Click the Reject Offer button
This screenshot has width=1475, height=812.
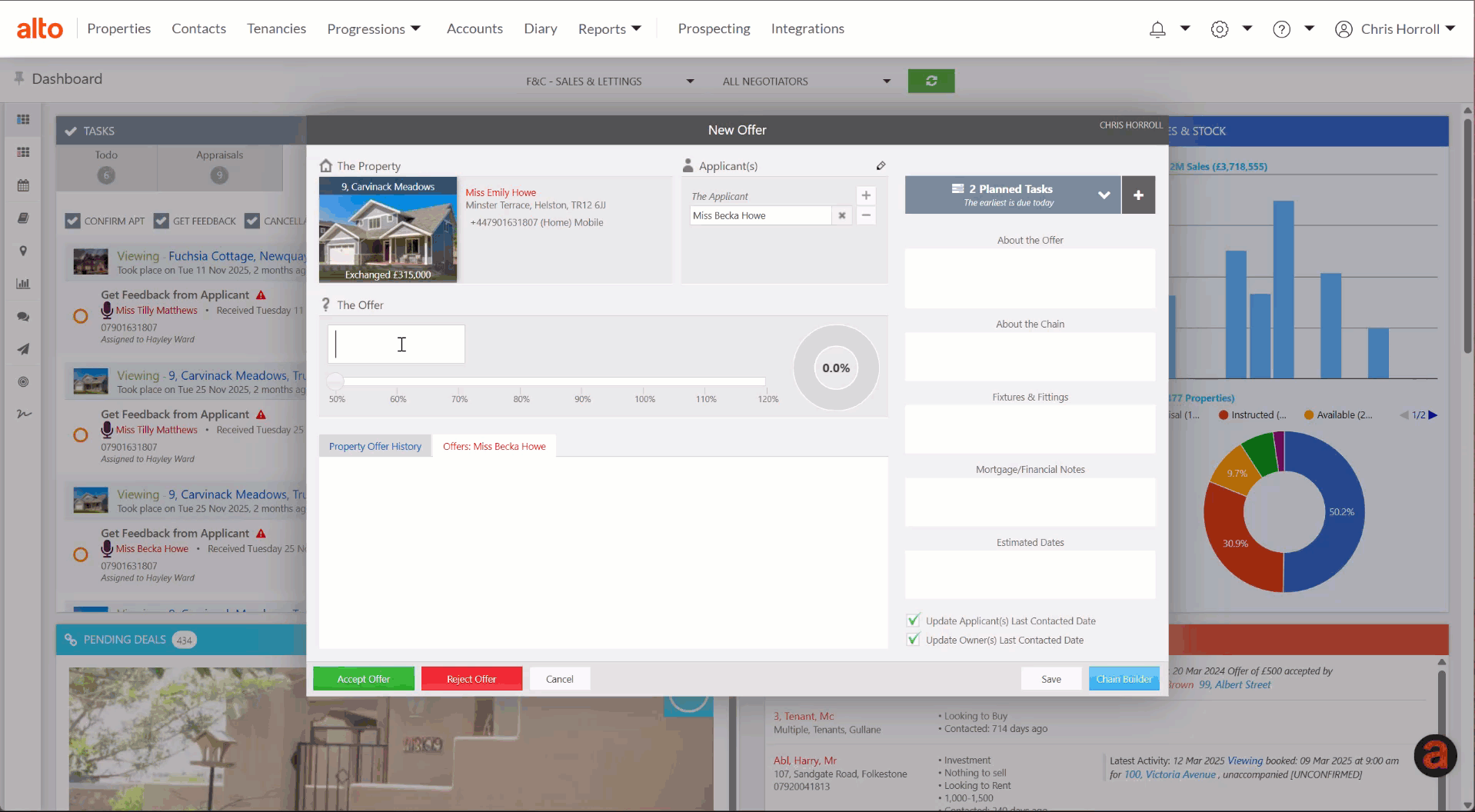pos(471,679)
